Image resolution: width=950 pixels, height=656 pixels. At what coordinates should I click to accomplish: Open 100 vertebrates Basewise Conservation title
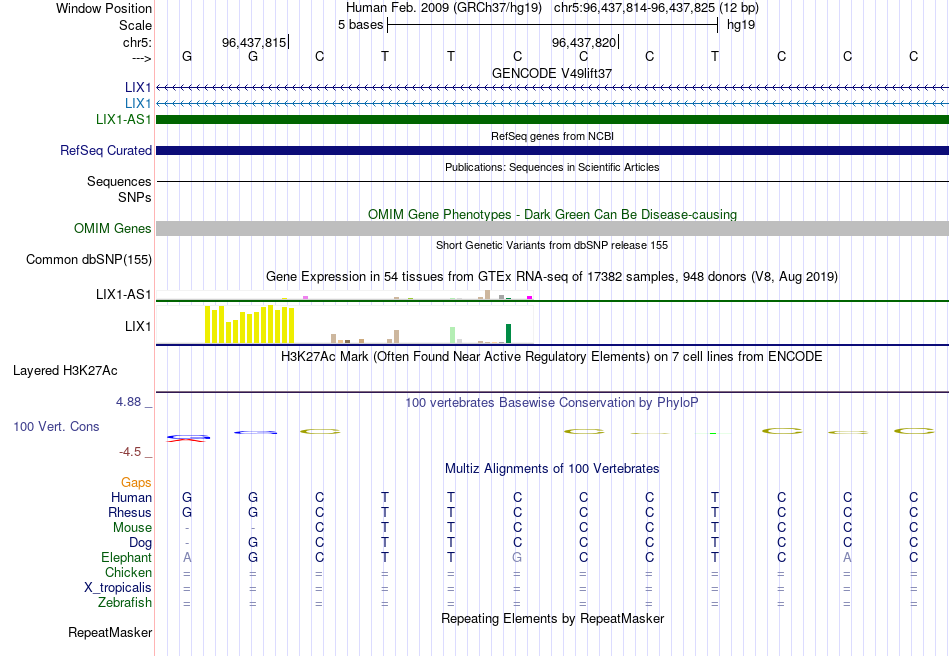[552, 403]
